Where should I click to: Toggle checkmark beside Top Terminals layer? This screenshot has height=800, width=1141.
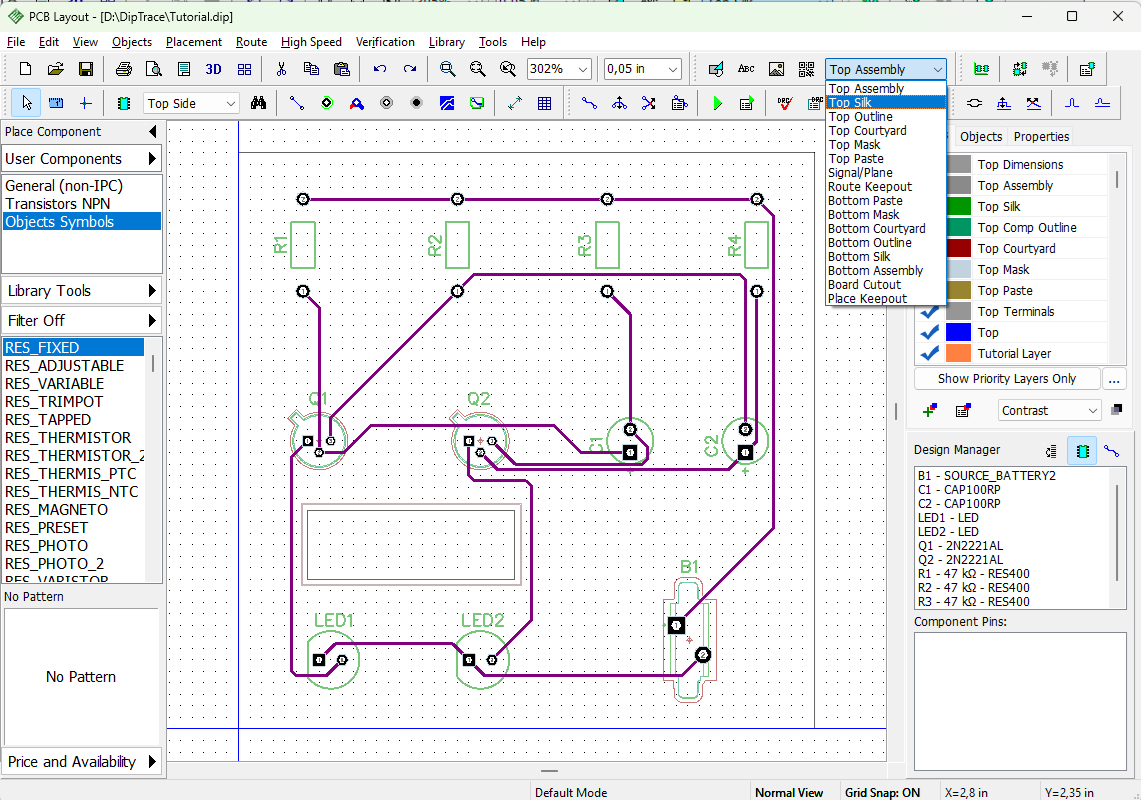click(929, 312)
